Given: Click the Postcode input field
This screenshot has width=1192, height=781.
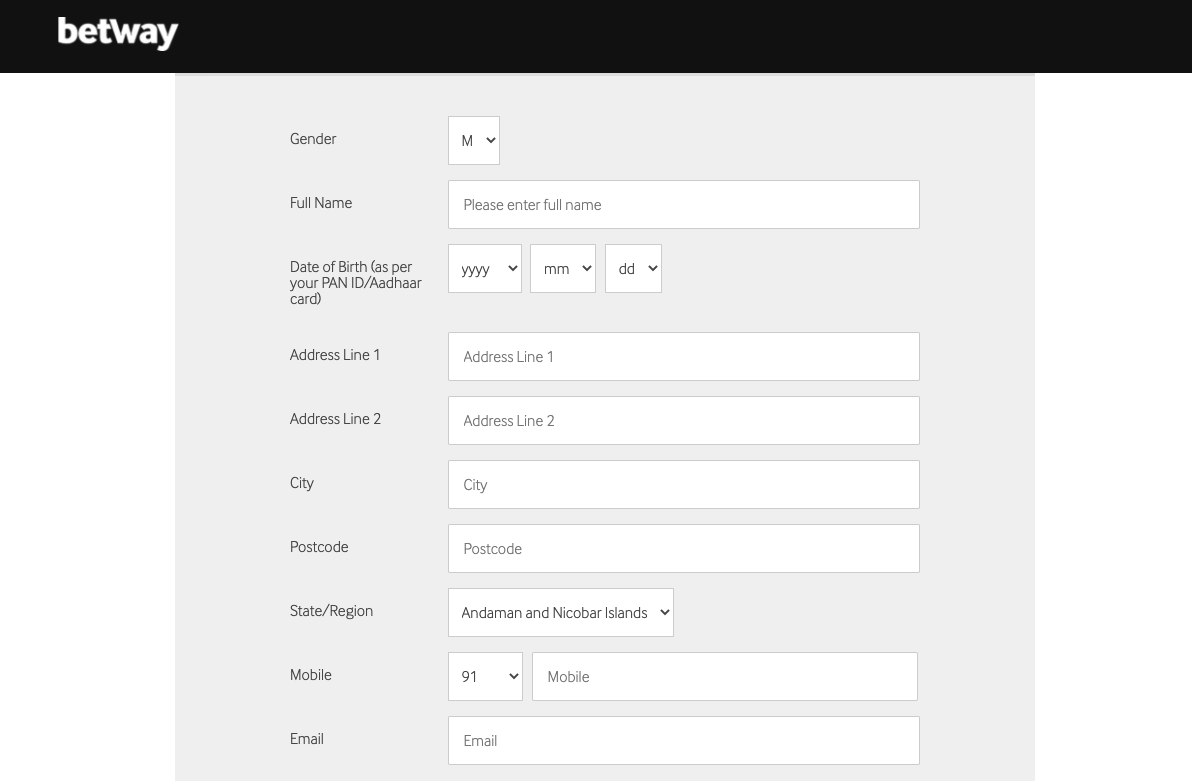Looking at the screenshot, I should coord(683,548).
